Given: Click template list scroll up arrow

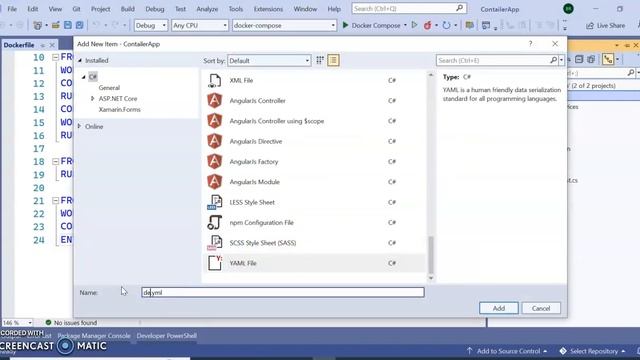Looking at the screenshot, I should click(x=431, y=75).
